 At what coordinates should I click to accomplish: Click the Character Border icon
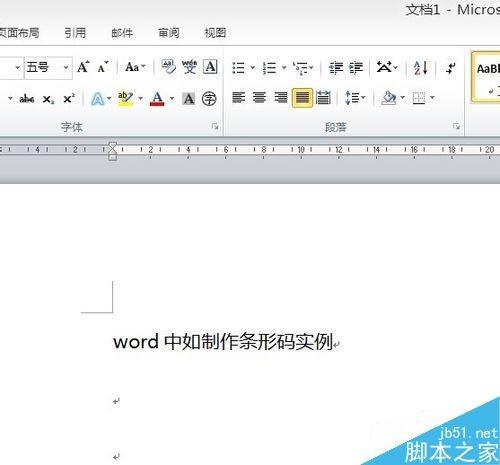coord(210,67)
